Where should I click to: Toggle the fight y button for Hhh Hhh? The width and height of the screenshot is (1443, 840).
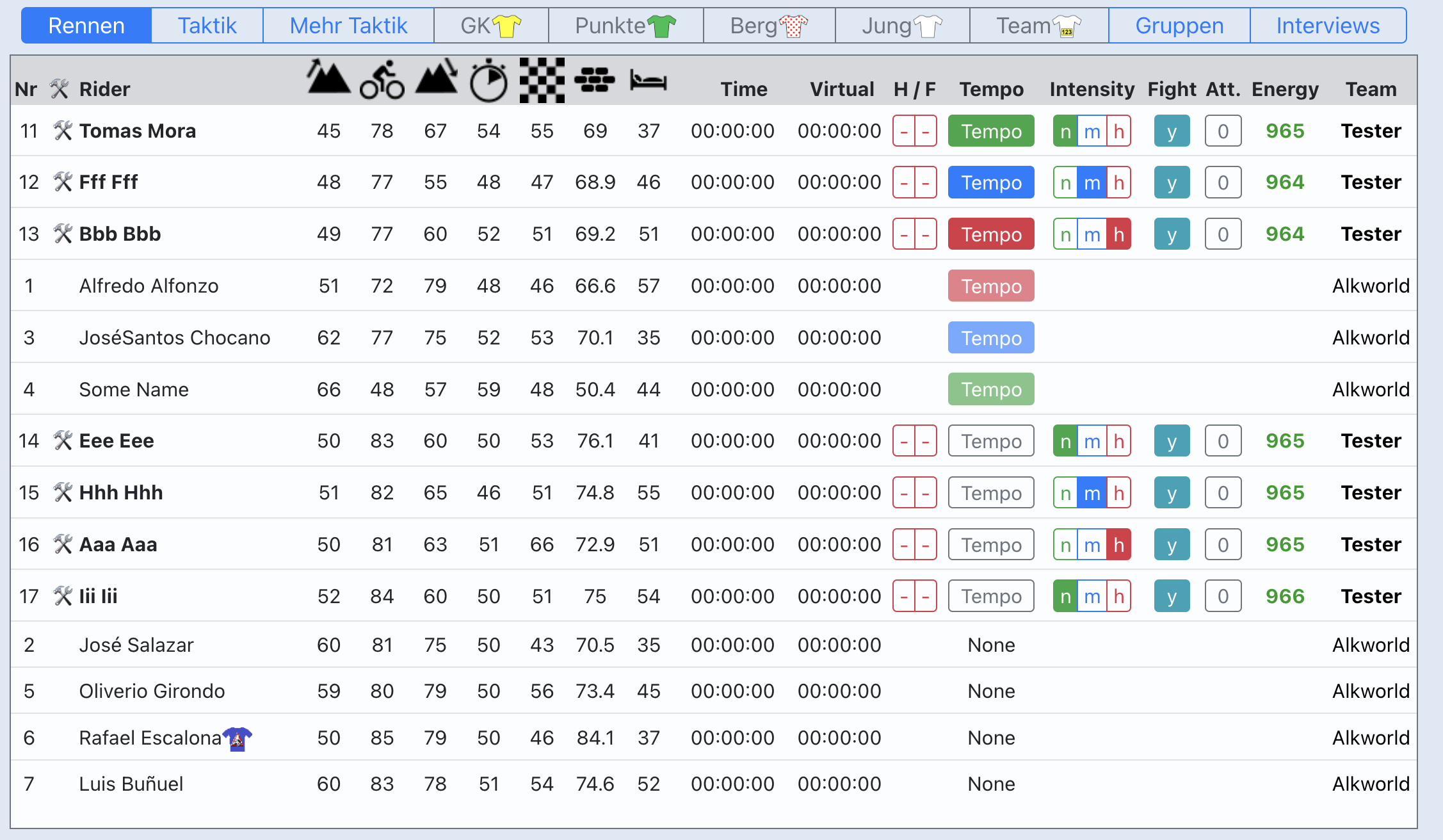tap(1172, 493)
